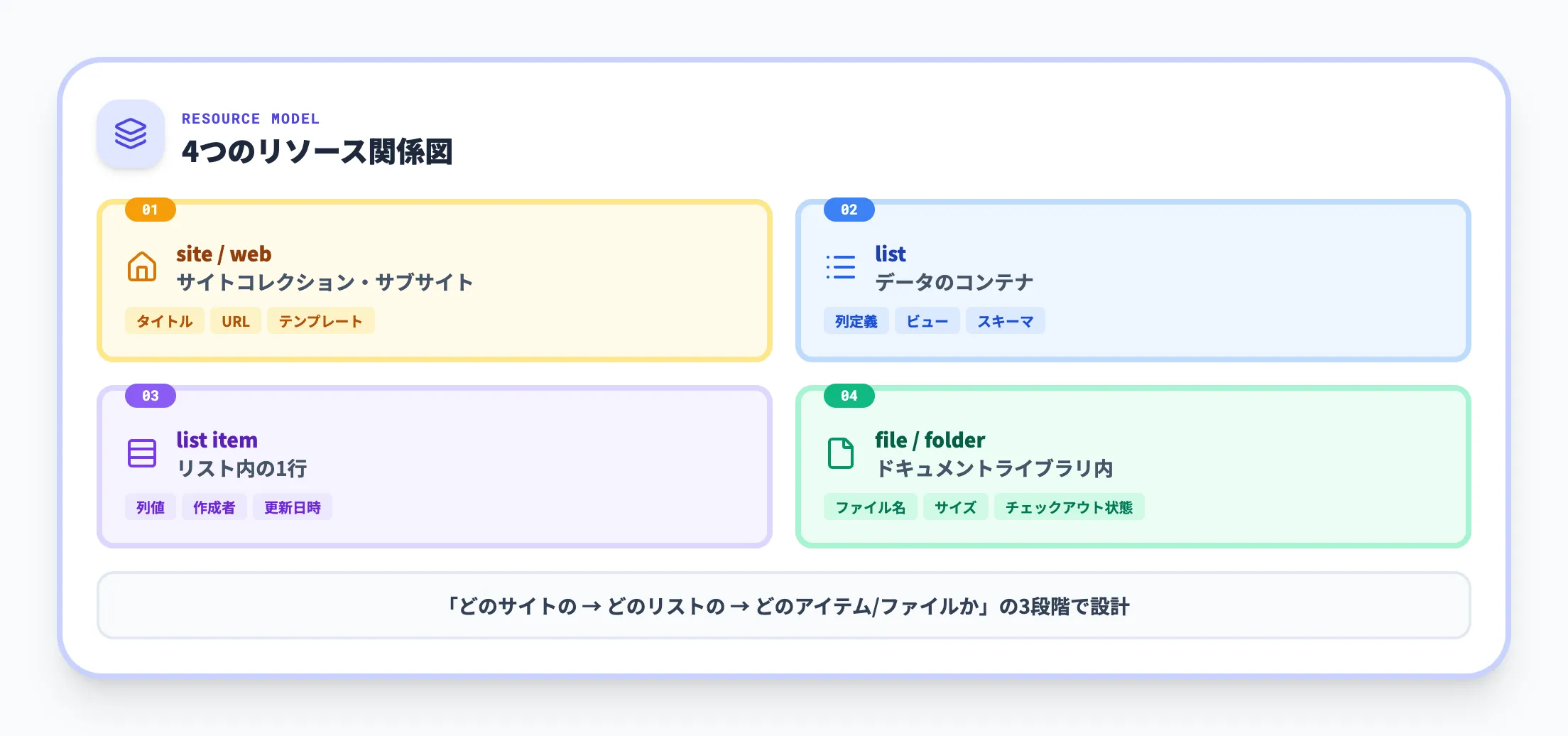Click the document icon in file/folder card
This screenshot has height=736, width=1568.
[x=841, y=453]
